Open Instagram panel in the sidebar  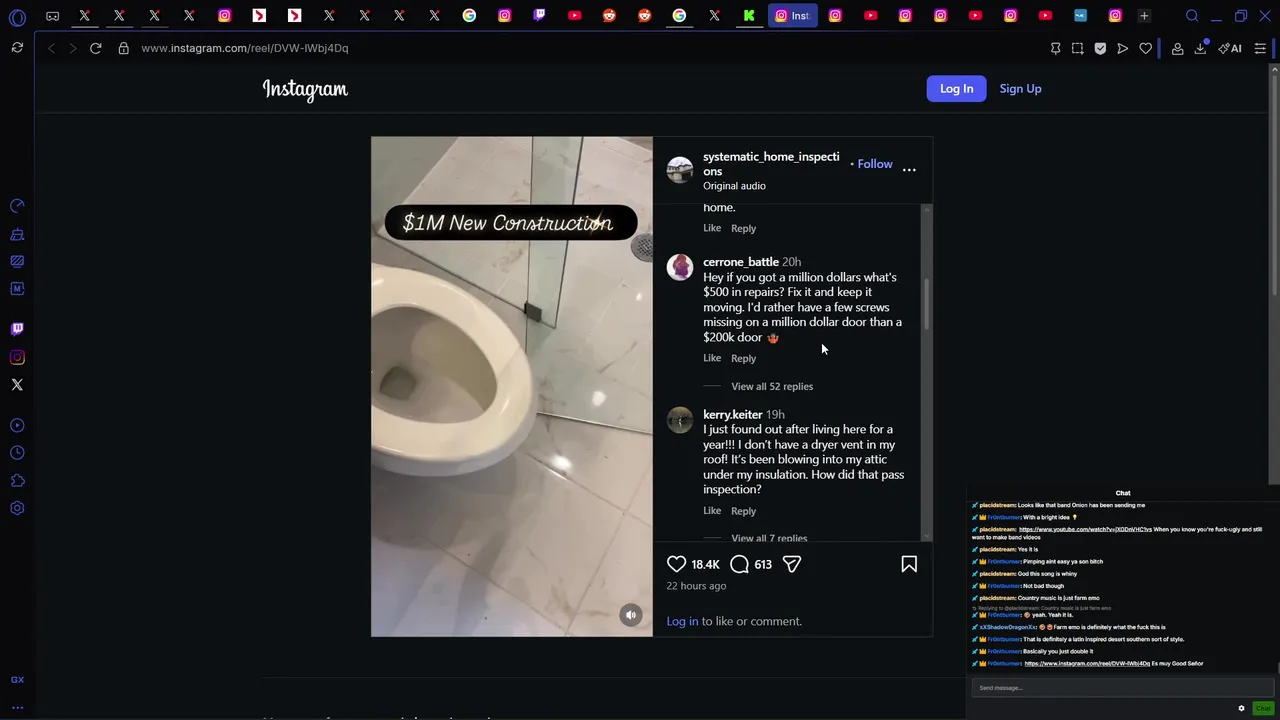tap(17, 357)
